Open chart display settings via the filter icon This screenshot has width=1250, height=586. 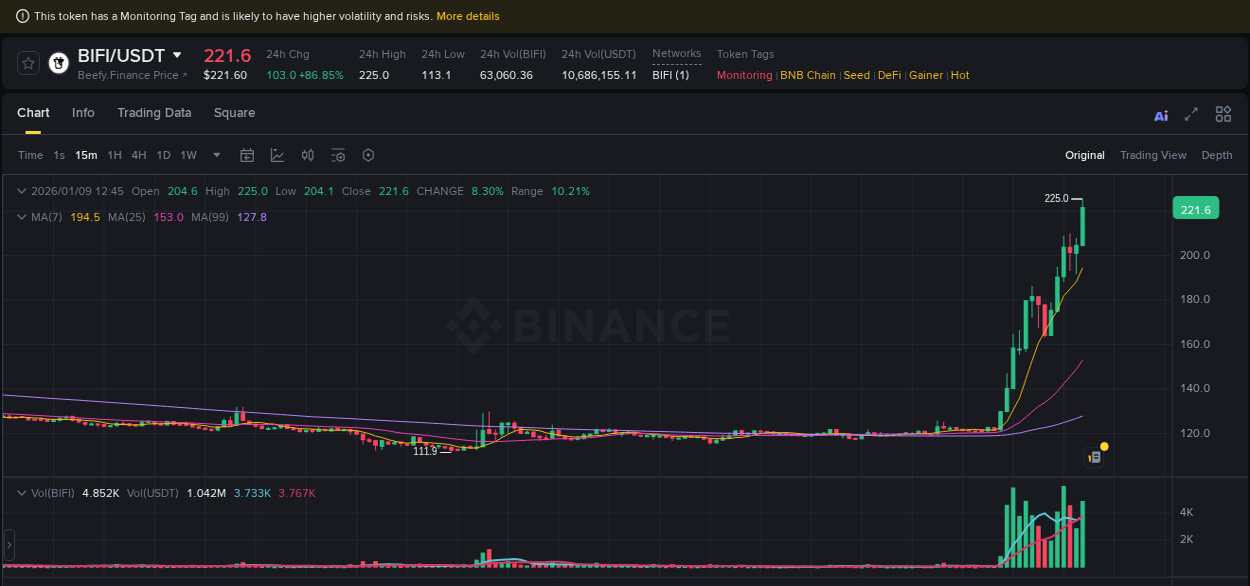[x=338, y=155]
